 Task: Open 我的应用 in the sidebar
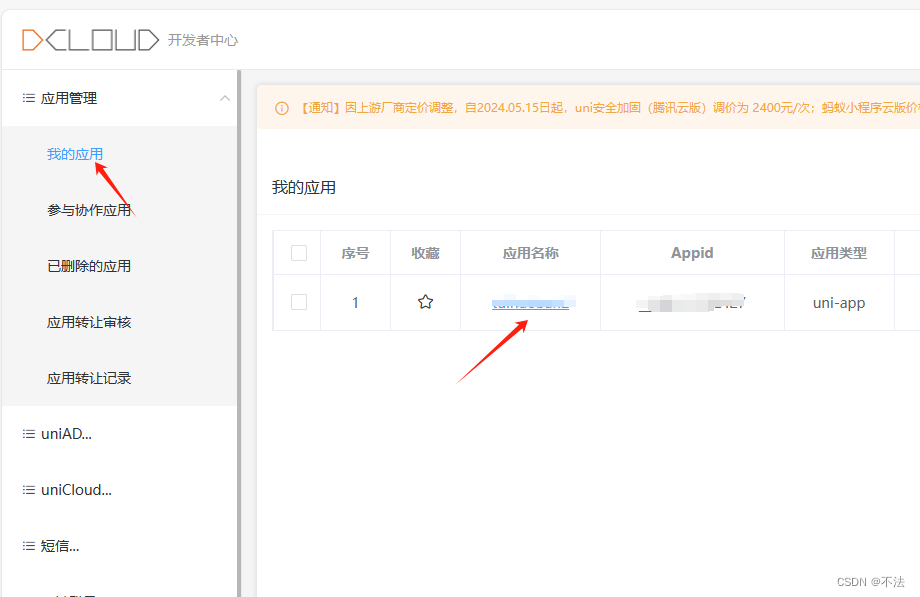[74, 153]
